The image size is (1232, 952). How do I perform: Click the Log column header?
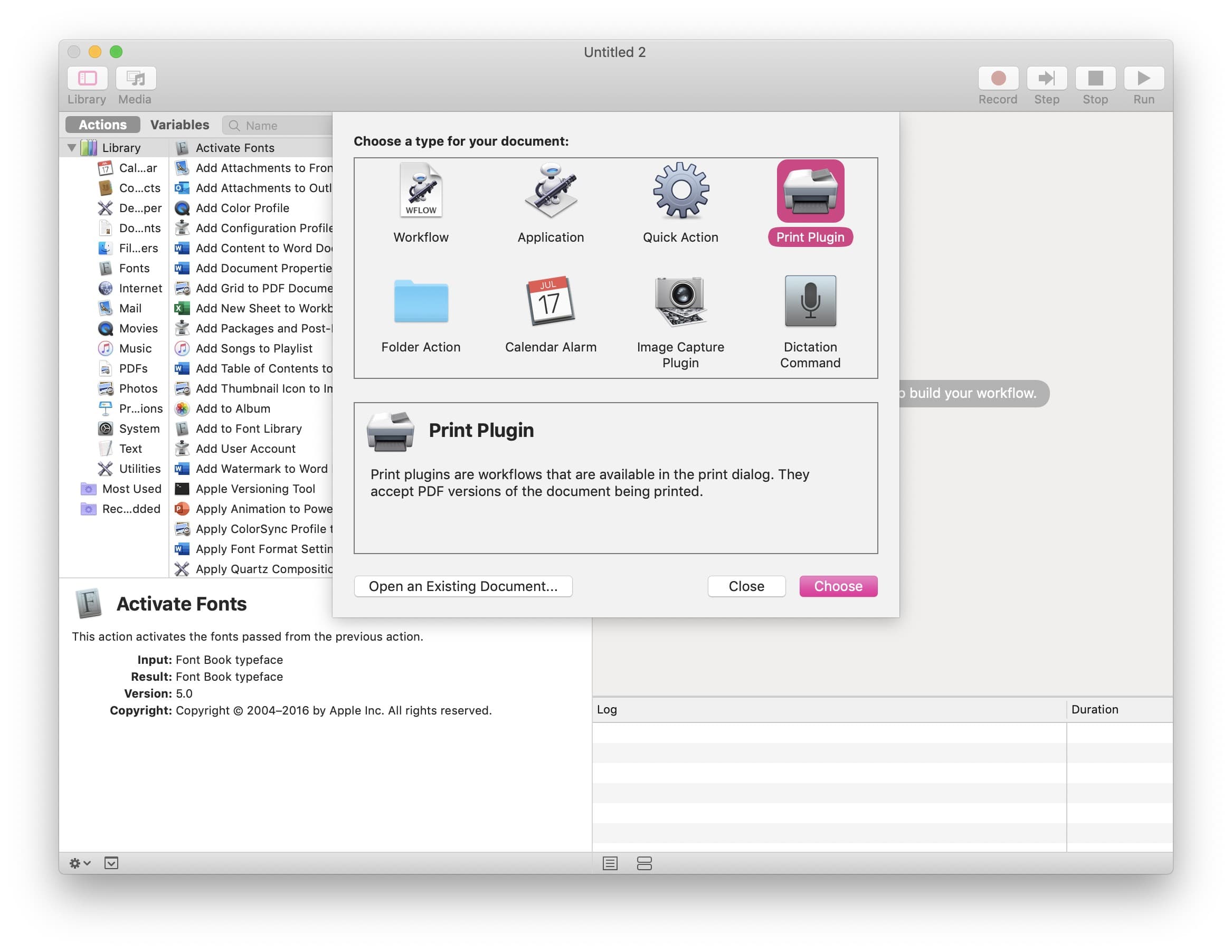click(829, 709)
